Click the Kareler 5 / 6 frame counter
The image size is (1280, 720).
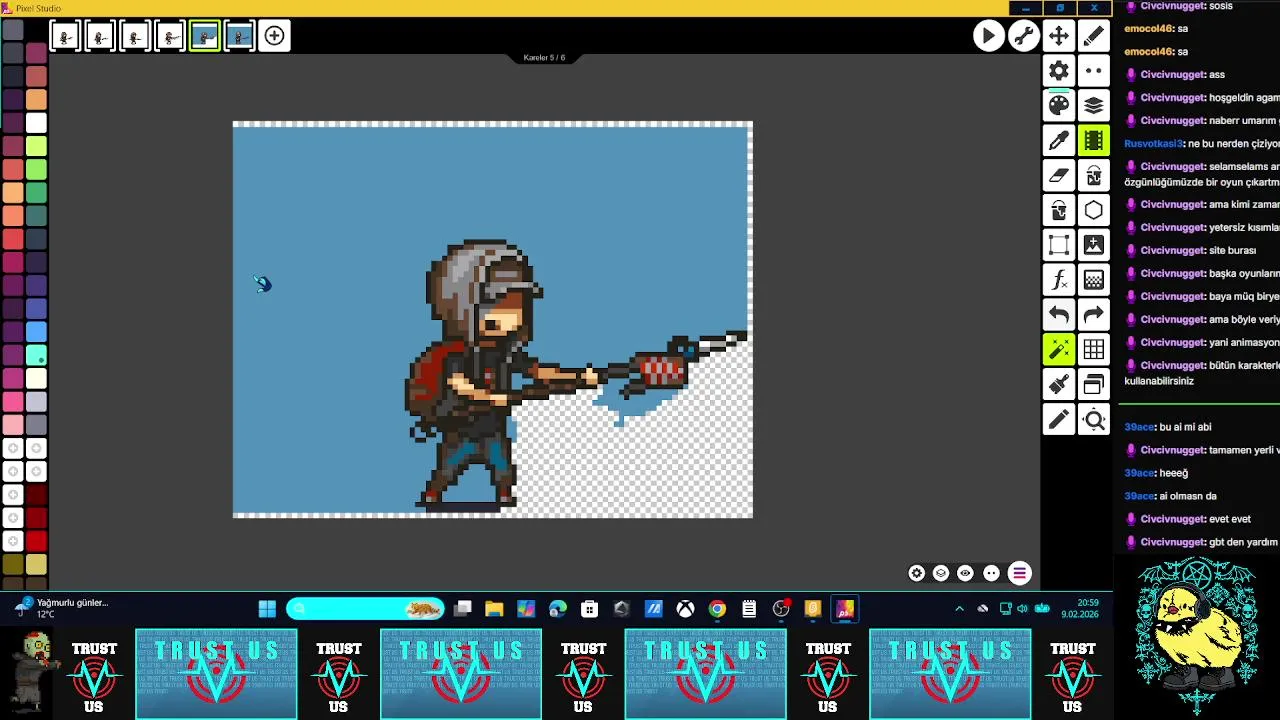click(544, 58)
